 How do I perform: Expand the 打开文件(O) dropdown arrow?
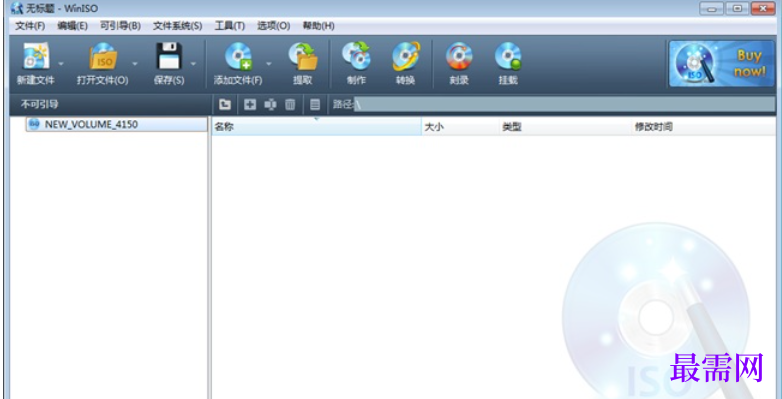point(135,63)
